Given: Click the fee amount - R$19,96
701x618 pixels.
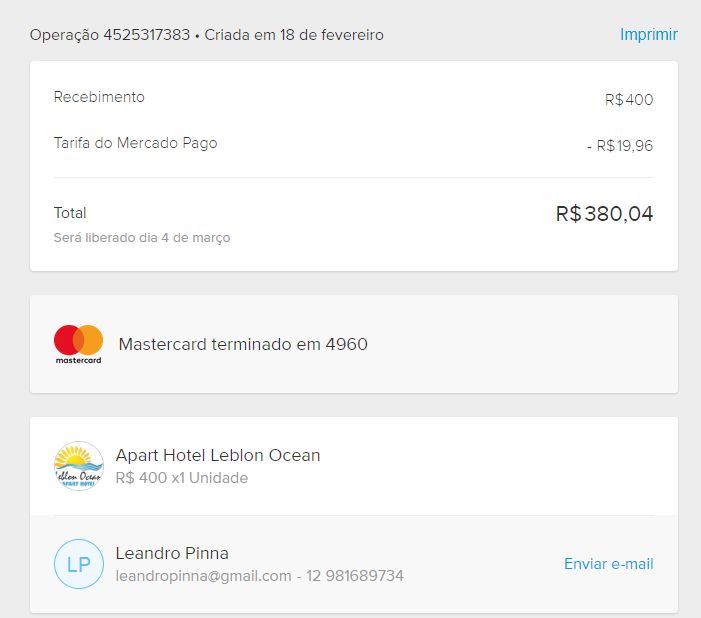Looking at the screenshot, I should [x=619, y=146].
